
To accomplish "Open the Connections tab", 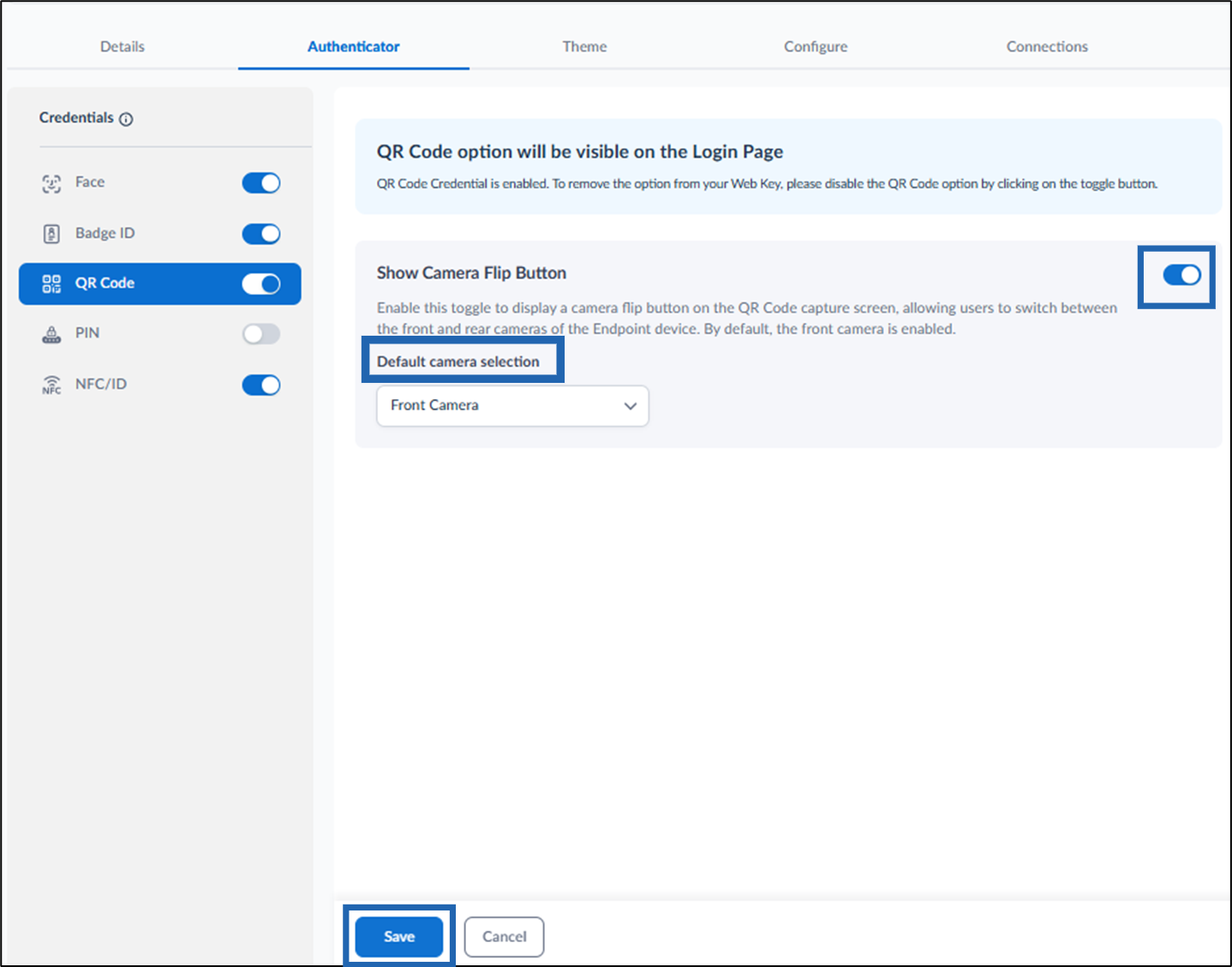I will click(1047, 46).
